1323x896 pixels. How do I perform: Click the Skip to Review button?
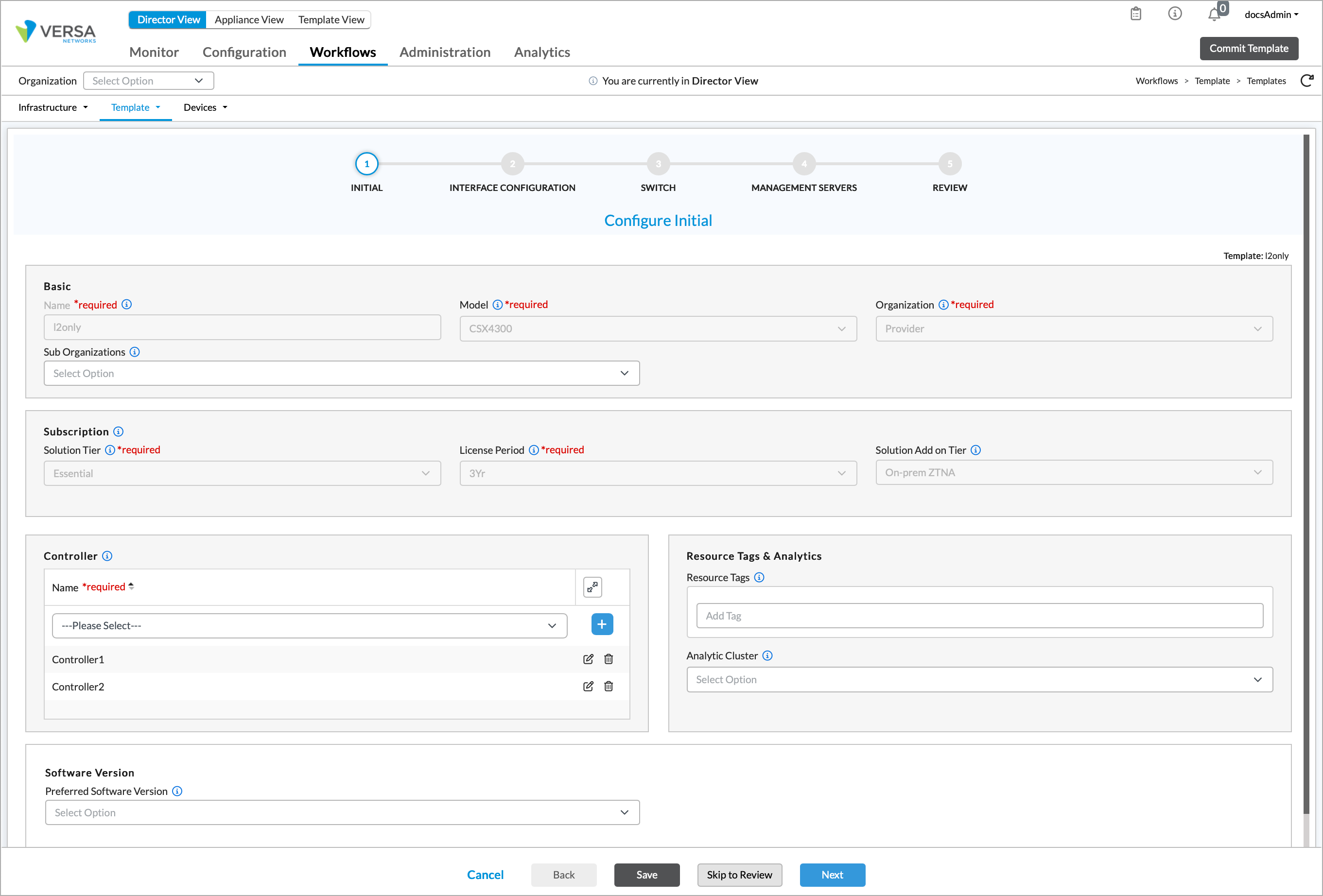coord(739,875)
